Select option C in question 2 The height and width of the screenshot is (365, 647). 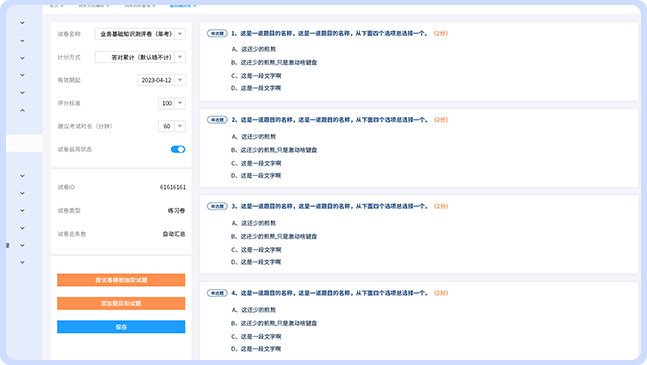(x=256, y=163)
